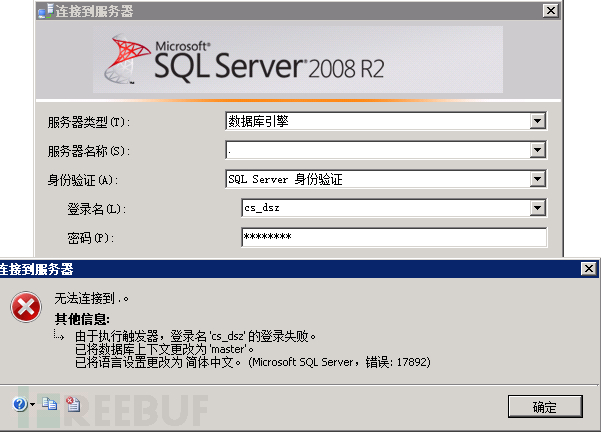Close the 连接到服务器 login window
Viewport: 601px width, 435px height.
pyautogui.click(x=551, y=10)
